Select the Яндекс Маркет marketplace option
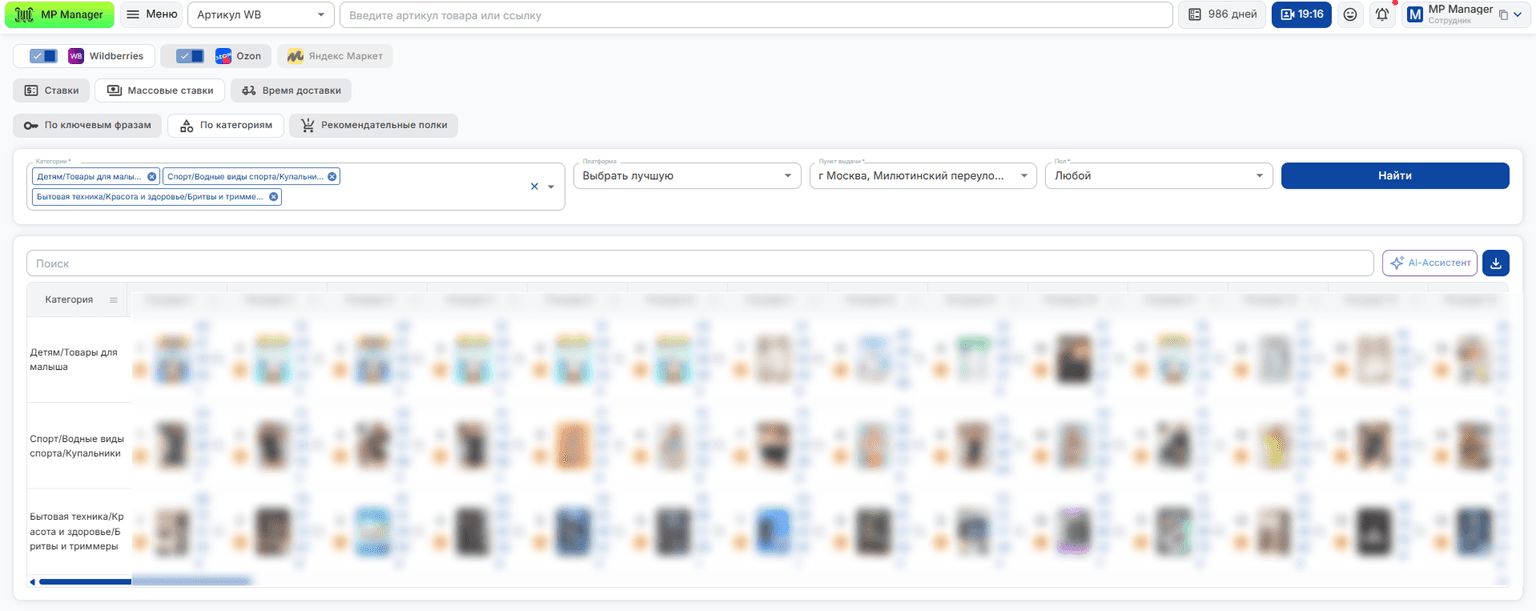Viewport: 1536px width, 611px height. 335,56
